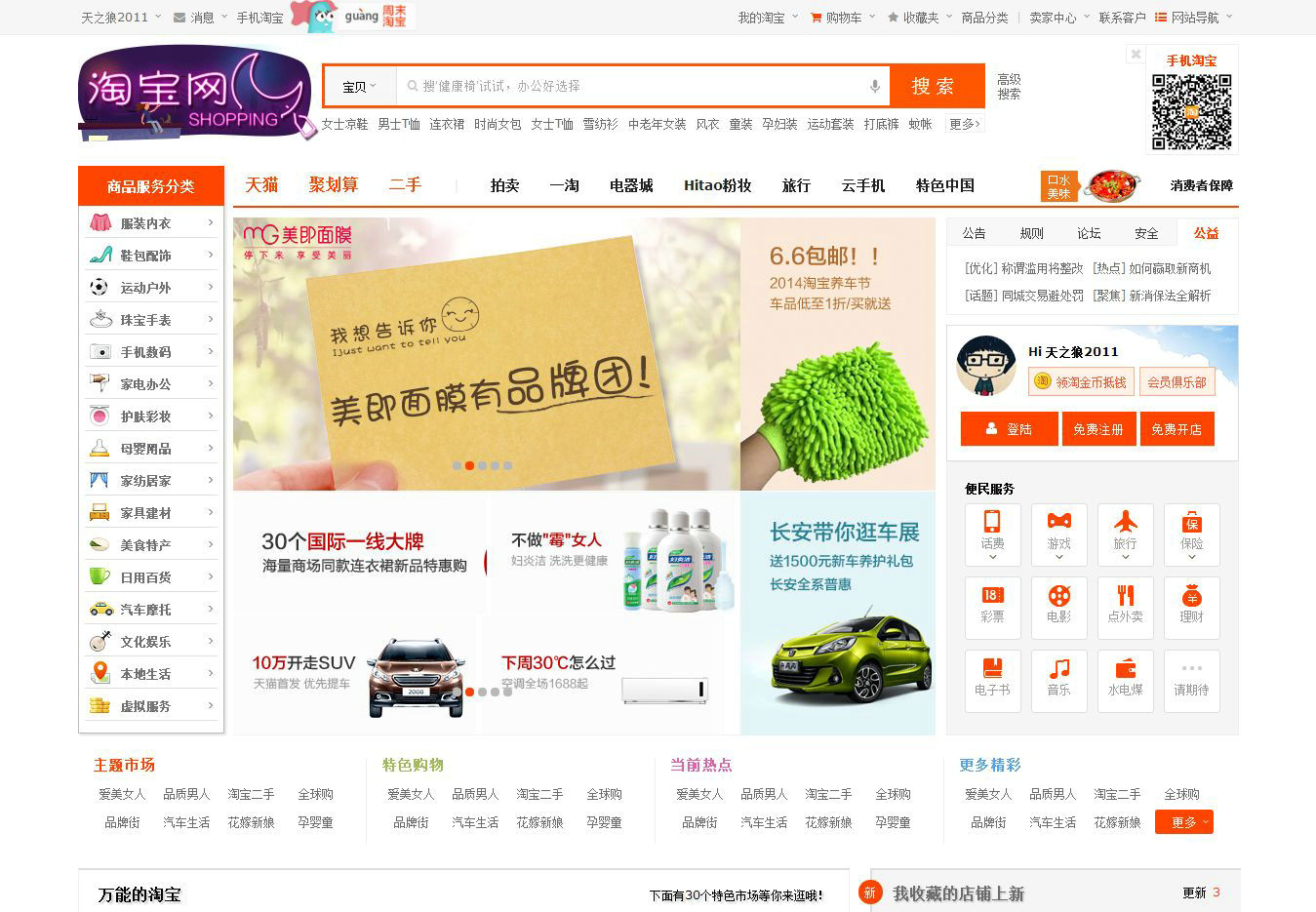Click the 领淘金币抵钱 button

pos(1081,382)
